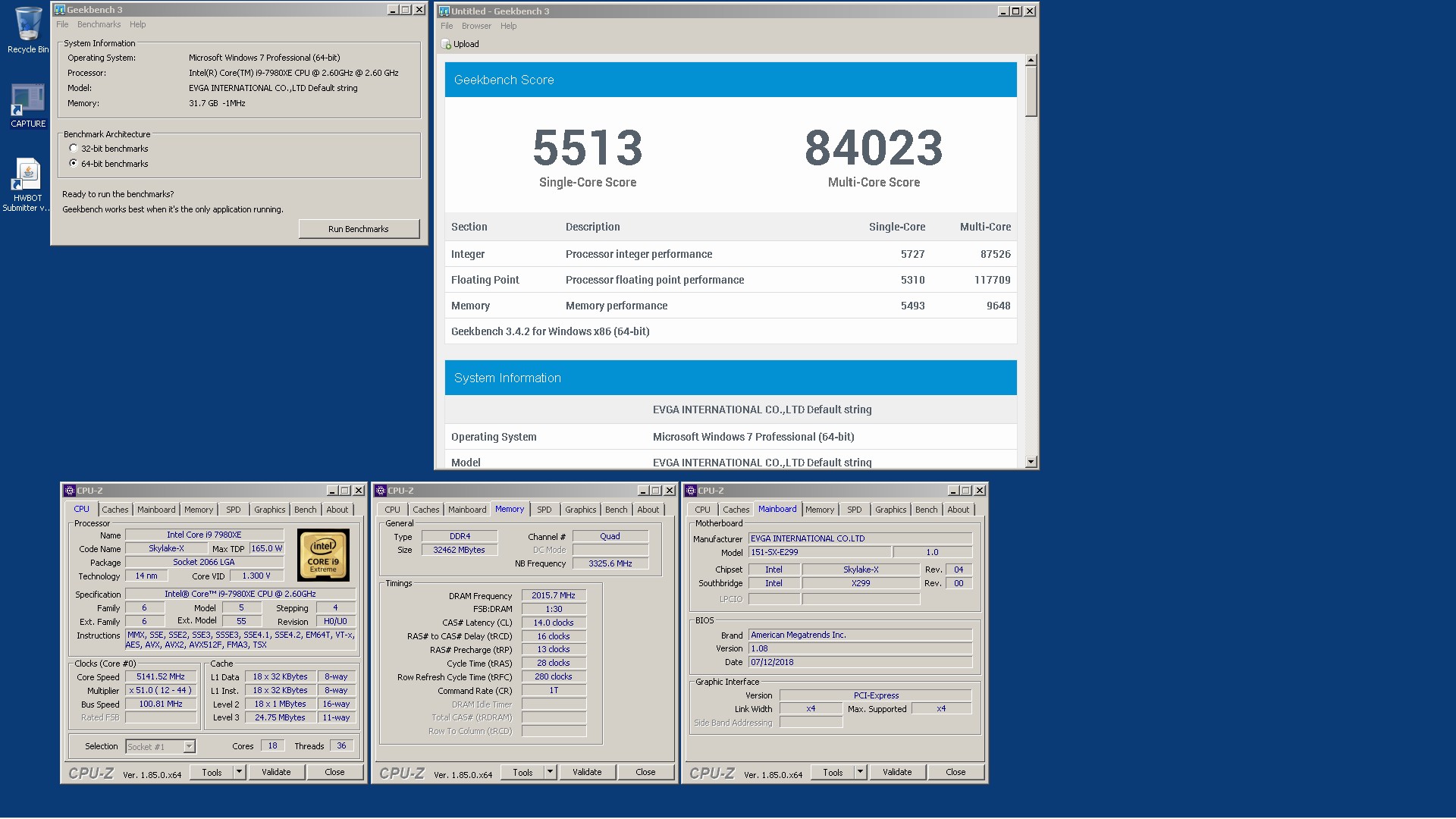Click the Core Speed 5141.52 MHz field

tap(161, 677)
